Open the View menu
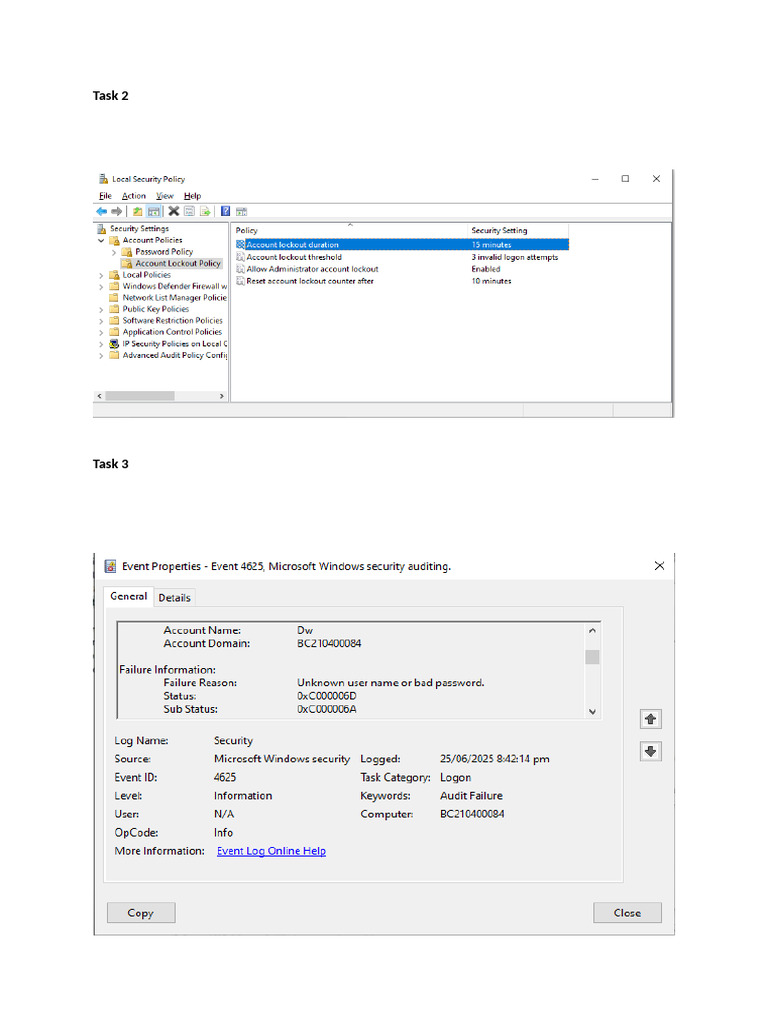 tap(165, 196)
